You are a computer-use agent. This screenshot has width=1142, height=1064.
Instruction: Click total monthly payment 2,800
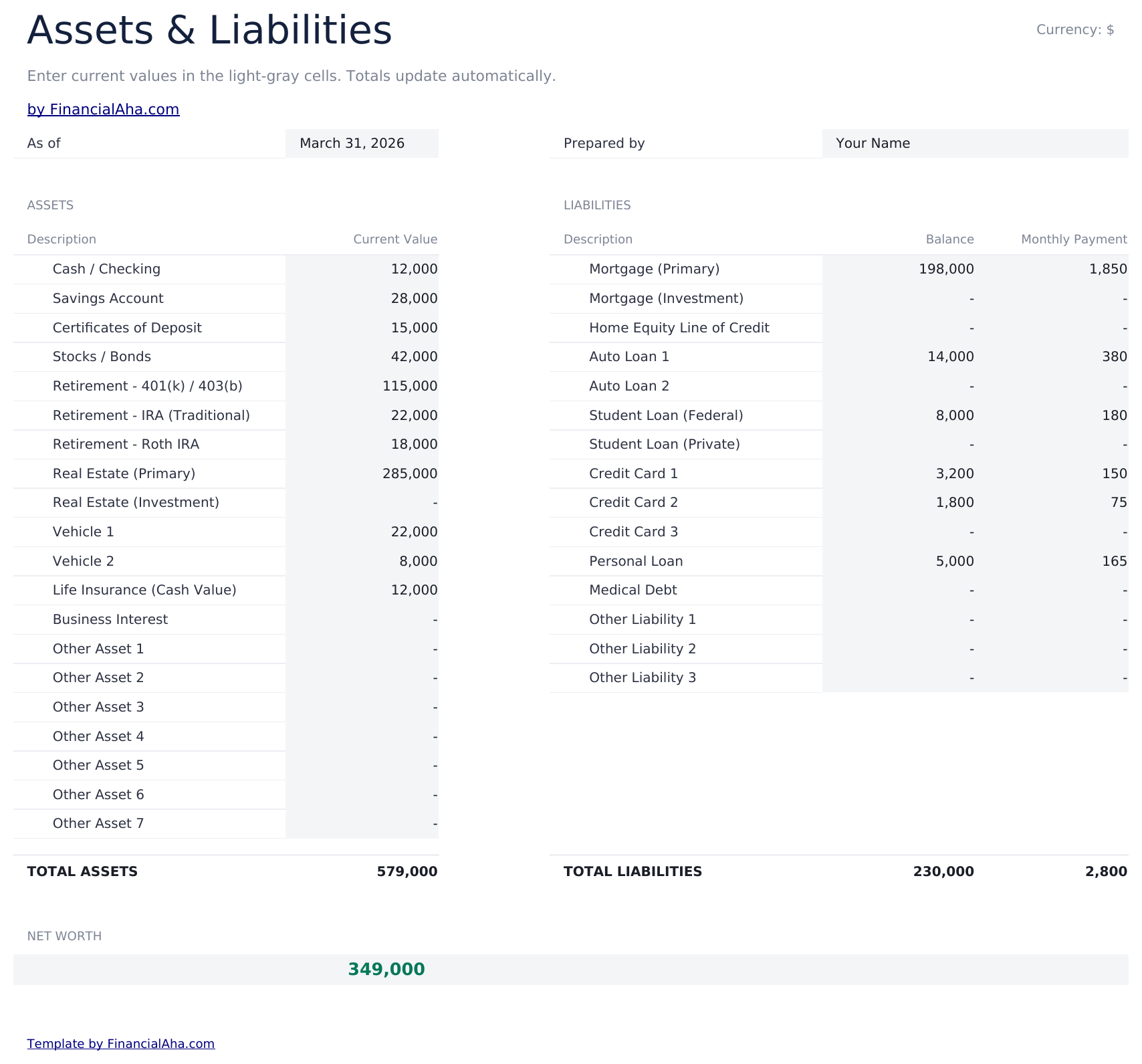click(1107, 871)
